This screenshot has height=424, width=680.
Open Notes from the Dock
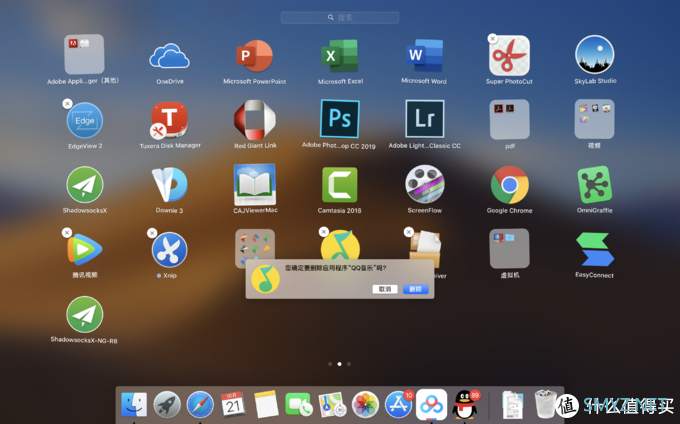pos(266,404)
